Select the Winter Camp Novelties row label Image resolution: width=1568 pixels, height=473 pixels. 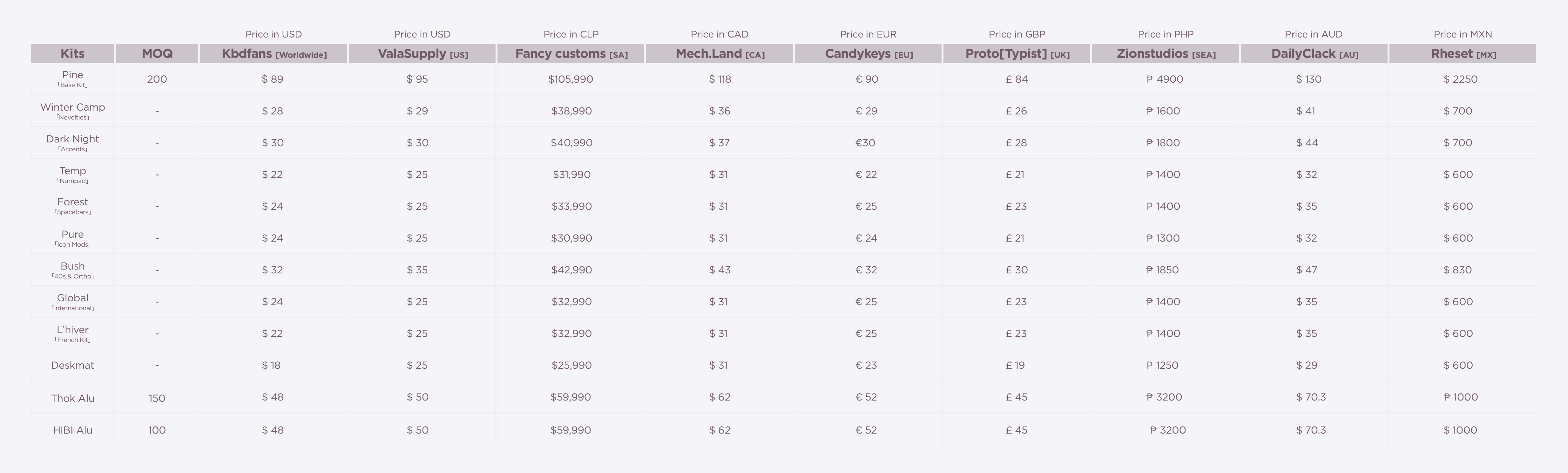pyautogui.click(x=72, y=111)
